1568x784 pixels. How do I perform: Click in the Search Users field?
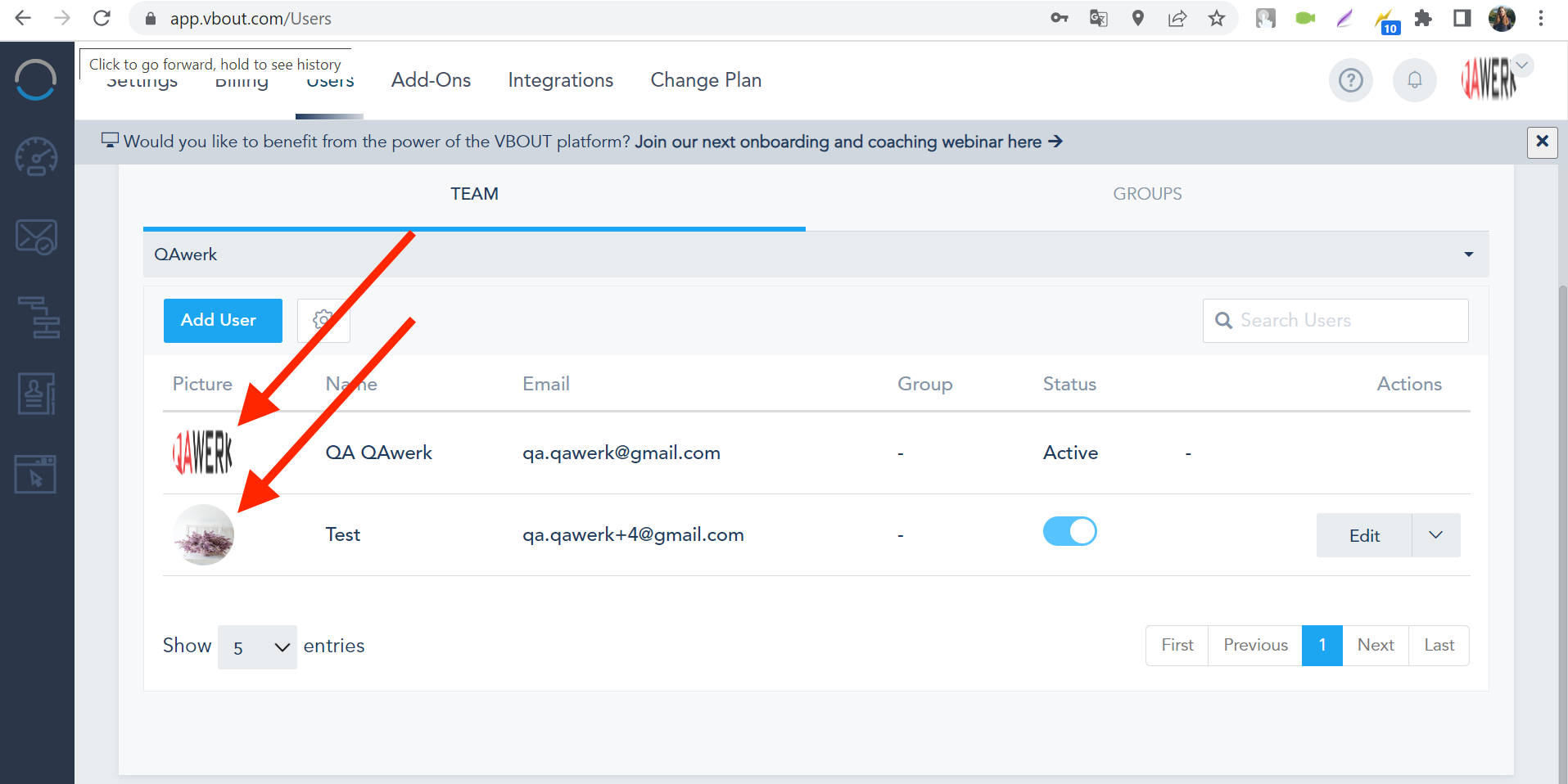point(1335,321)
